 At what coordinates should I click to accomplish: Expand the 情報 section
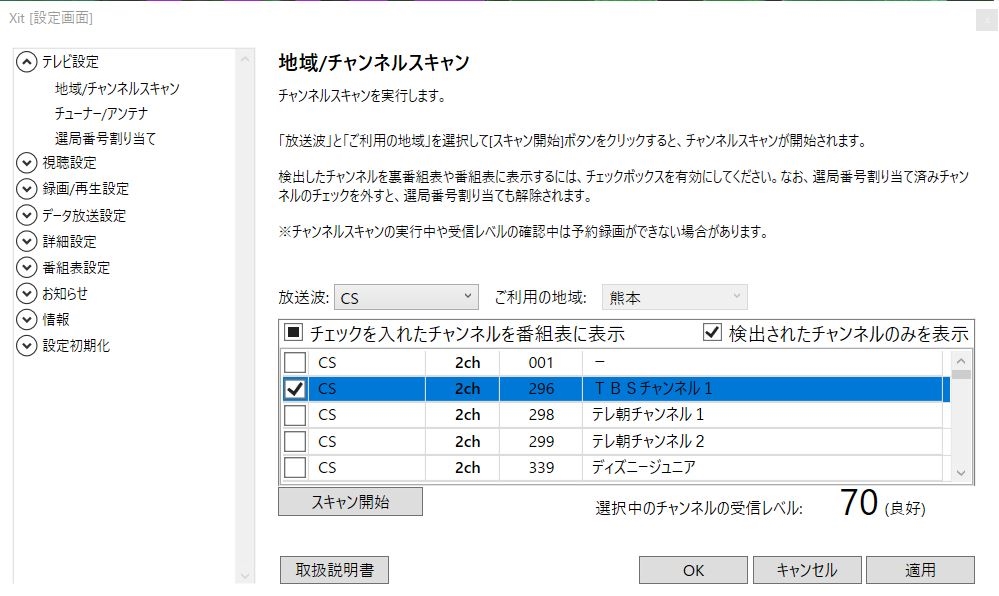pos(26,319)
